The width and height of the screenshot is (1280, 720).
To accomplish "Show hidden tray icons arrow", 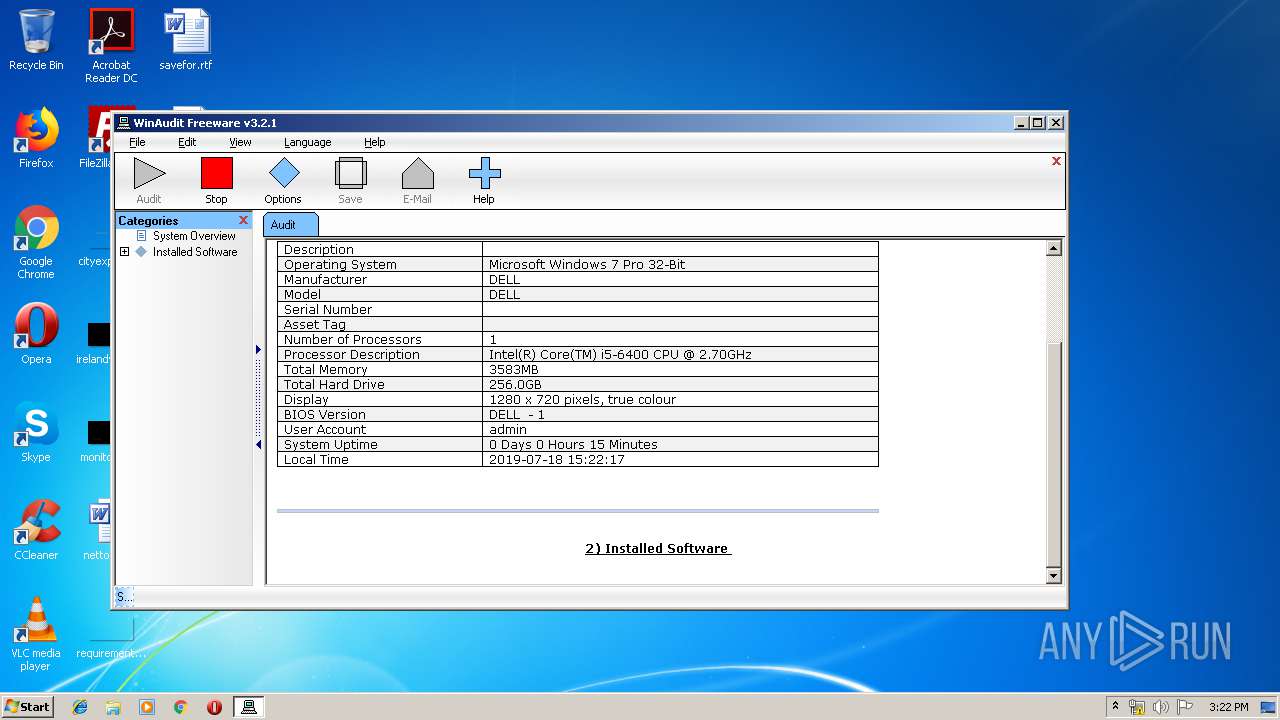I will point(1115,707).
